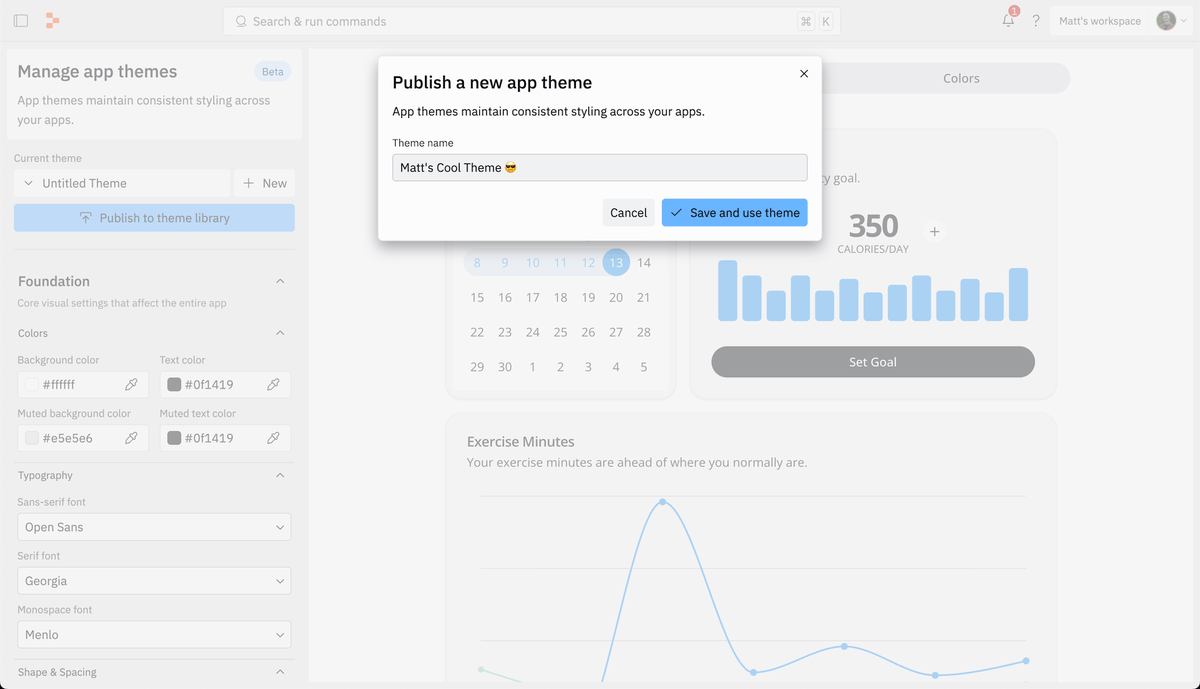The width and height of the screenshot is (1200, 689).
Task: Click the plus icon beside 350 calories
Action: [x=934, y=232]
